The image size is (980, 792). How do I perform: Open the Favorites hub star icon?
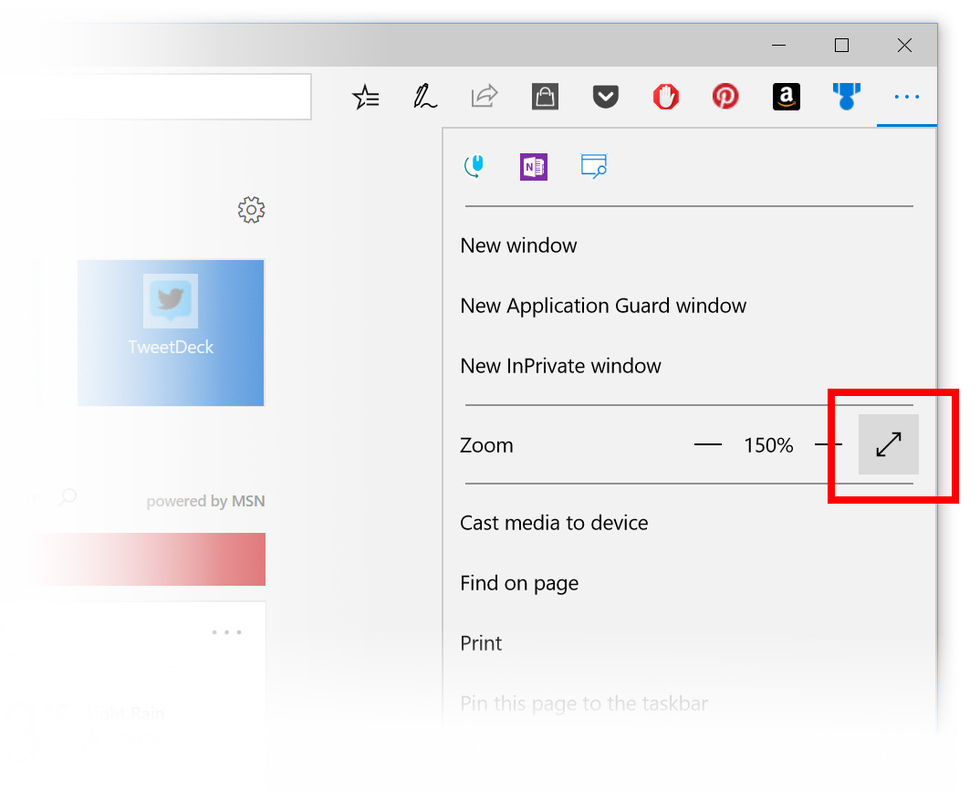pyautogui.click(x=366, y=97)
